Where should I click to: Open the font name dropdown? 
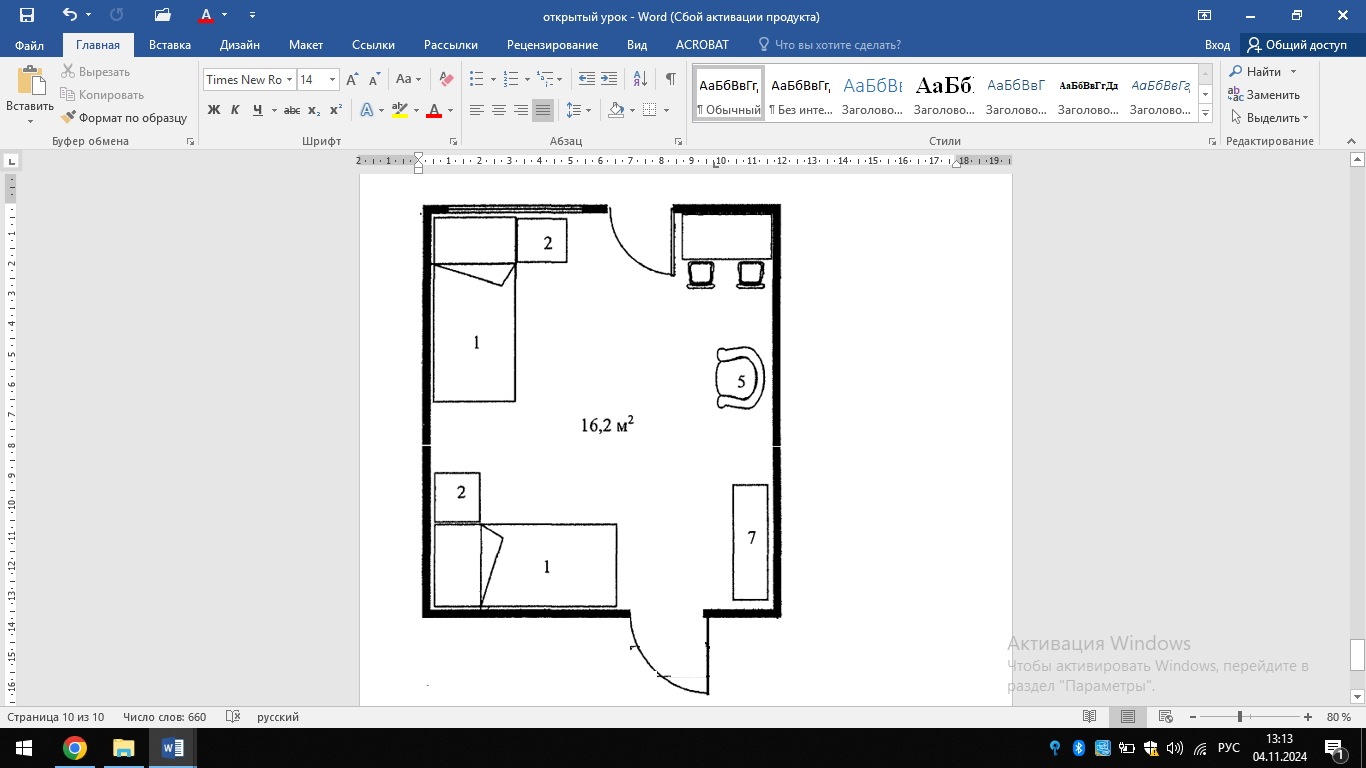(x=290, y=80)
